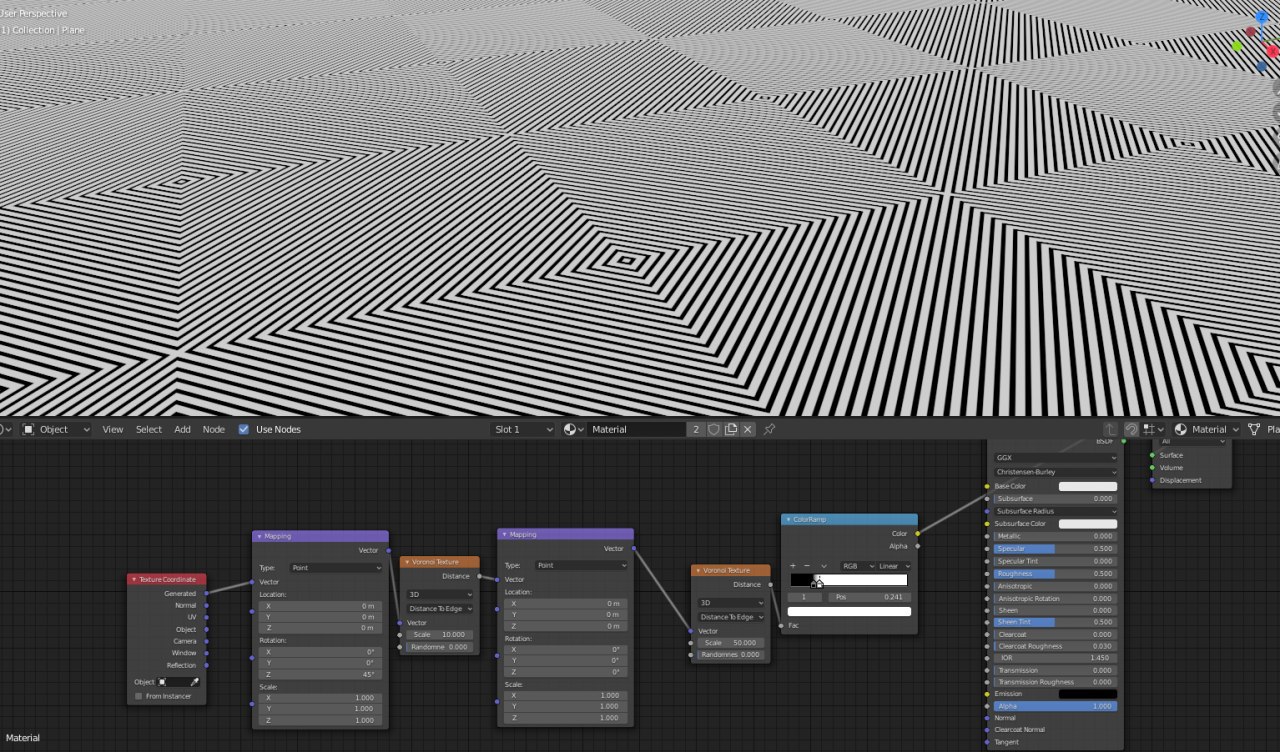Click the Volume input socket
Screen dimensions: 1280x752
[x=1151, y=468]
